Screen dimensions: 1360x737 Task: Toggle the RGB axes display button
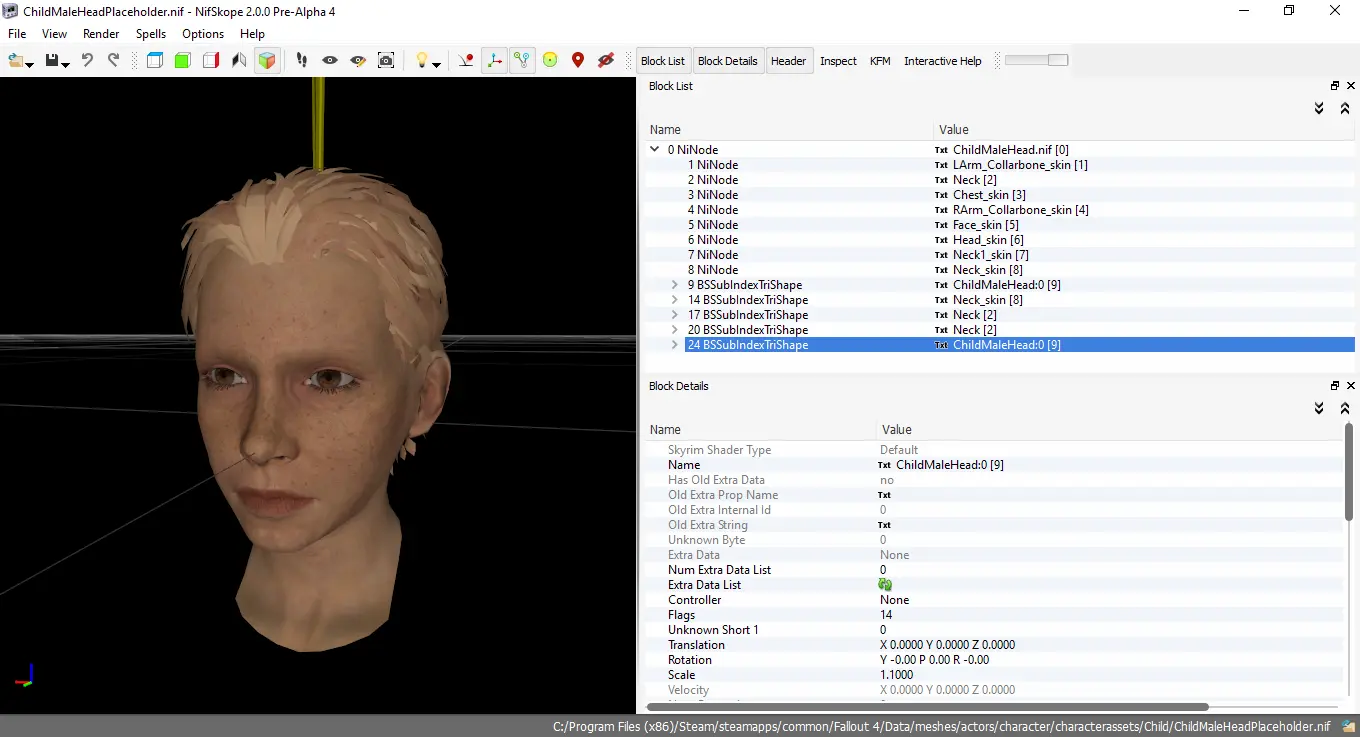point(494,61)
